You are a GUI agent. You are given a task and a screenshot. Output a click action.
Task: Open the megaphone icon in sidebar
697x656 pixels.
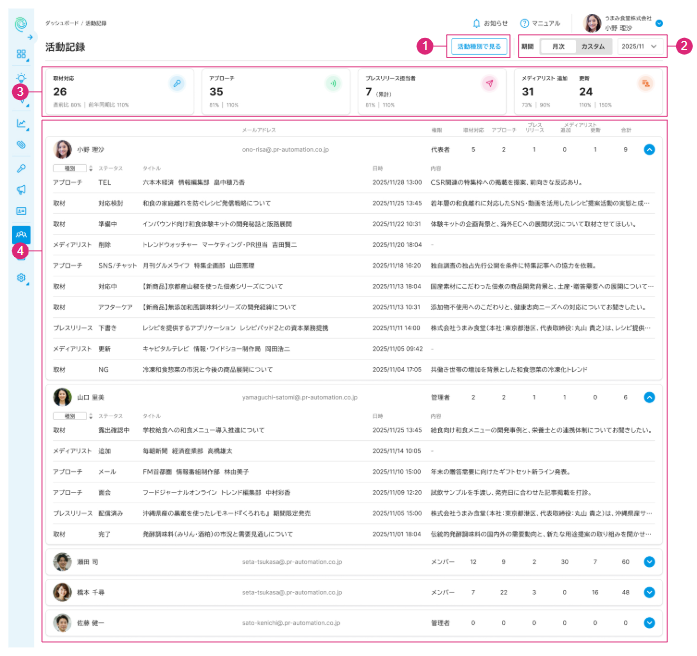[x=21, y=189]
